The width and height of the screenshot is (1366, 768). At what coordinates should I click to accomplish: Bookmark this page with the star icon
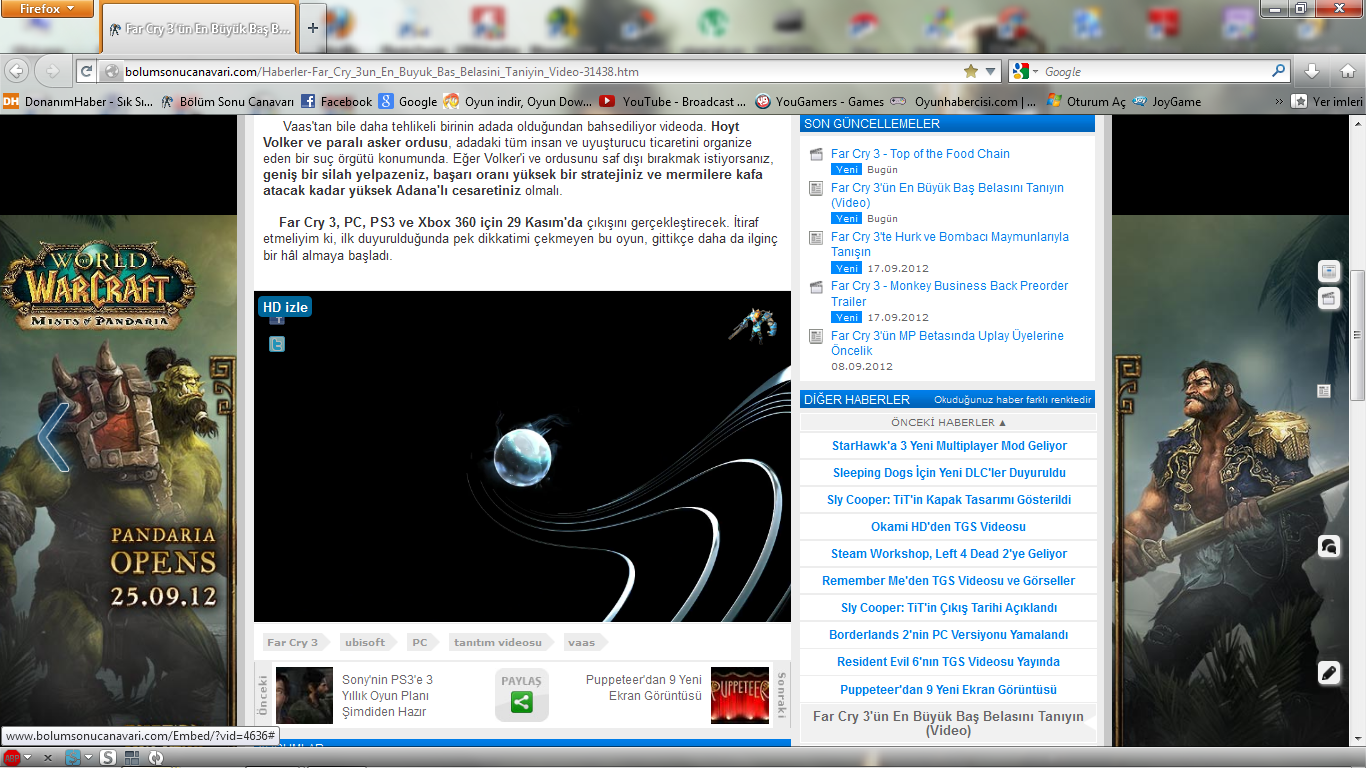click(970, 72)
